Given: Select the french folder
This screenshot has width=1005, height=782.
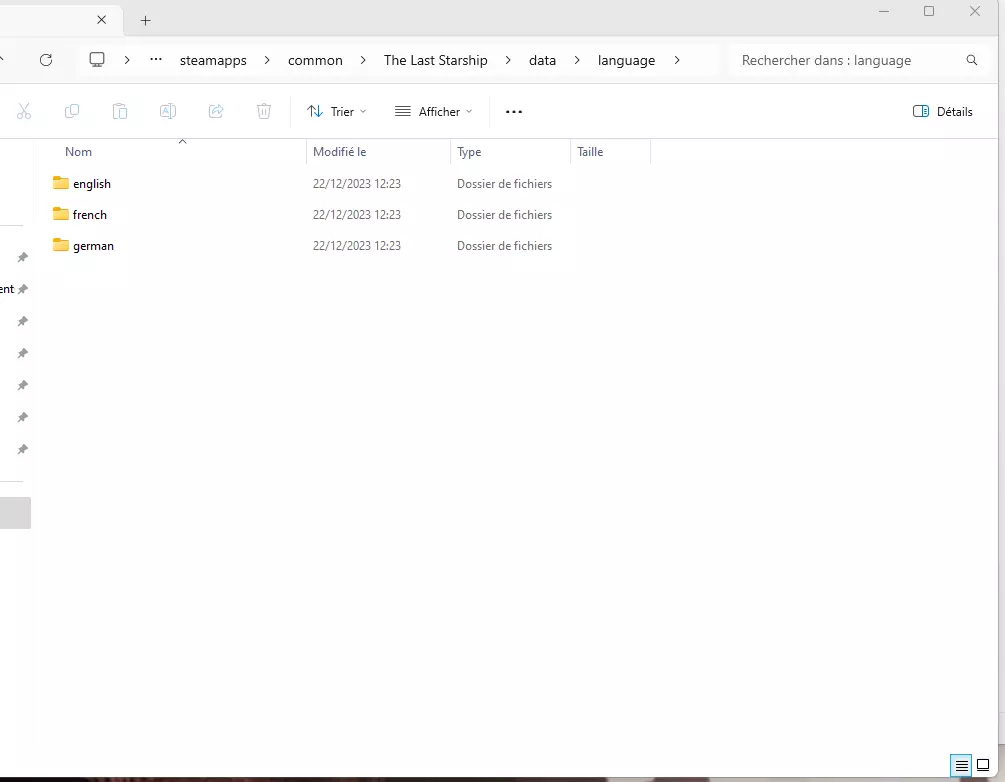Looking at the screenshot, I should 90,215.
